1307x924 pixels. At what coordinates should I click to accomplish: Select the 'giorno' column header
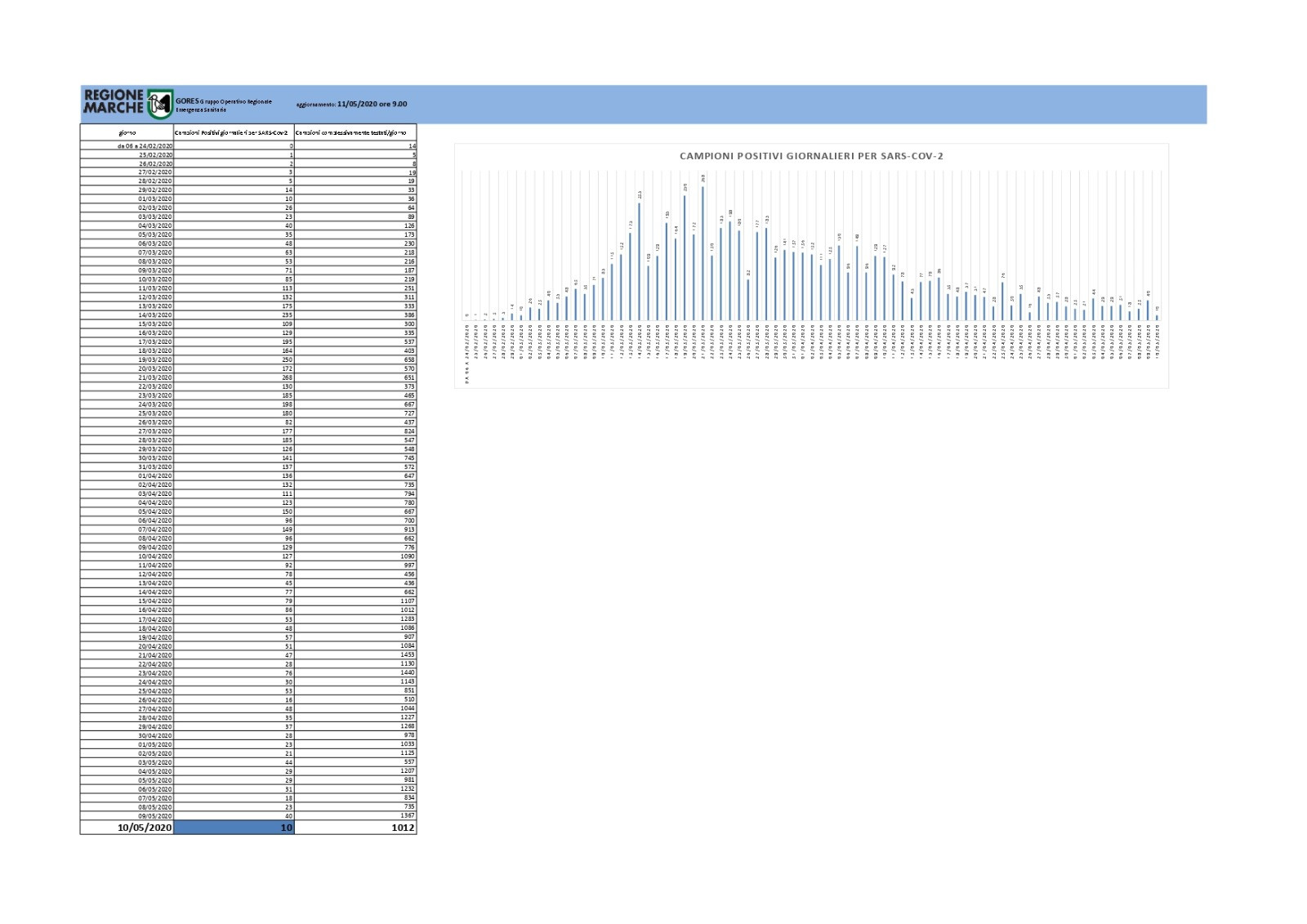pyautogui.click(x=127, y=132)
